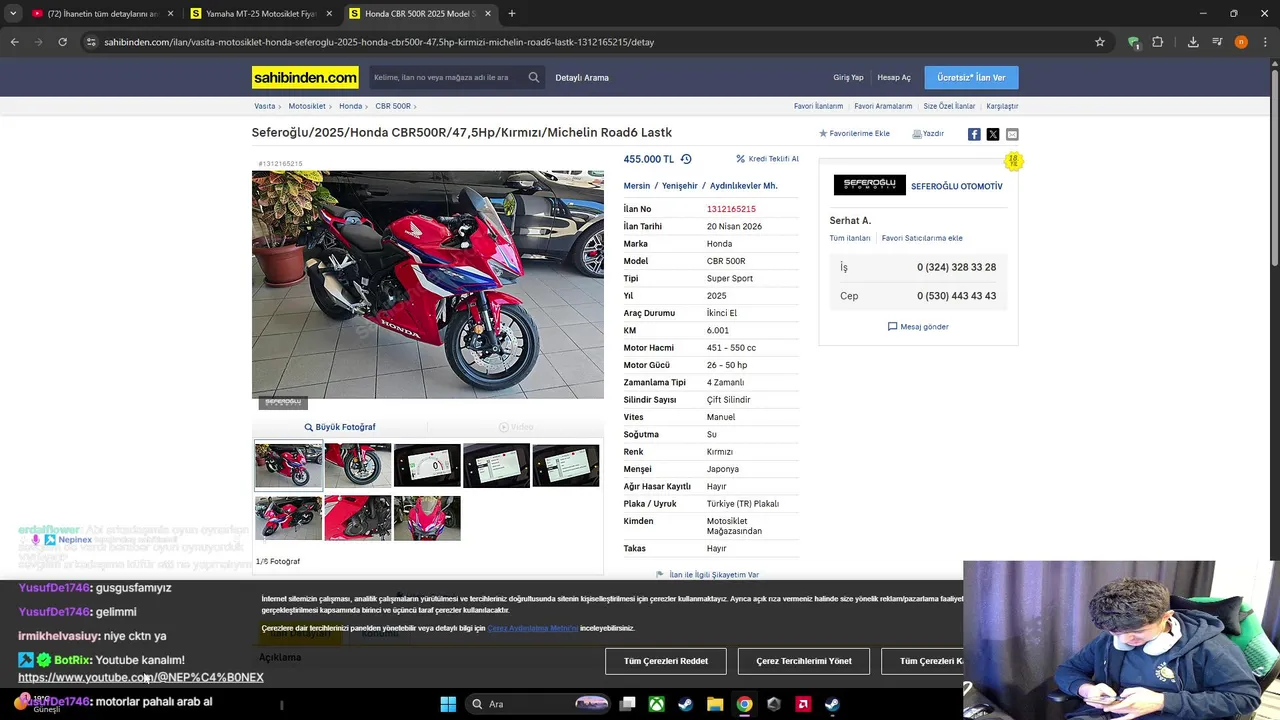1280x720 pixels.
Task: Click Favori Satıcılarıma ekle link
Action: [922, 238]
